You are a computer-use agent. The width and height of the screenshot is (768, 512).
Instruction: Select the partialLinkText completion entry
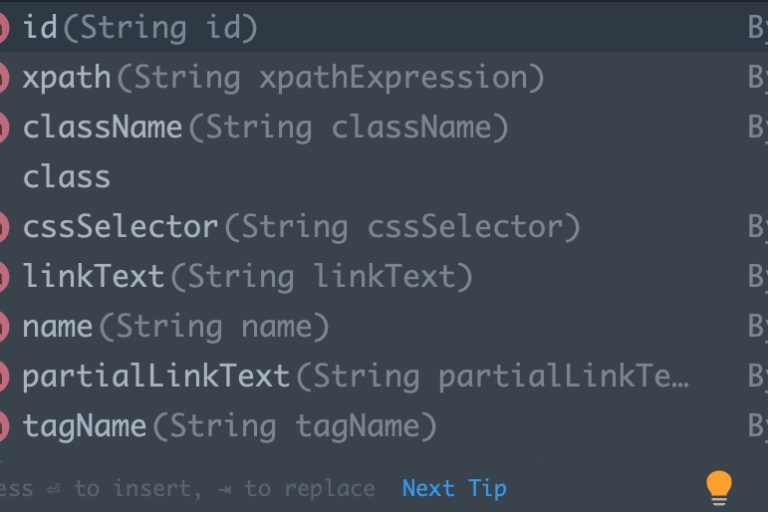tap(355, 377)
